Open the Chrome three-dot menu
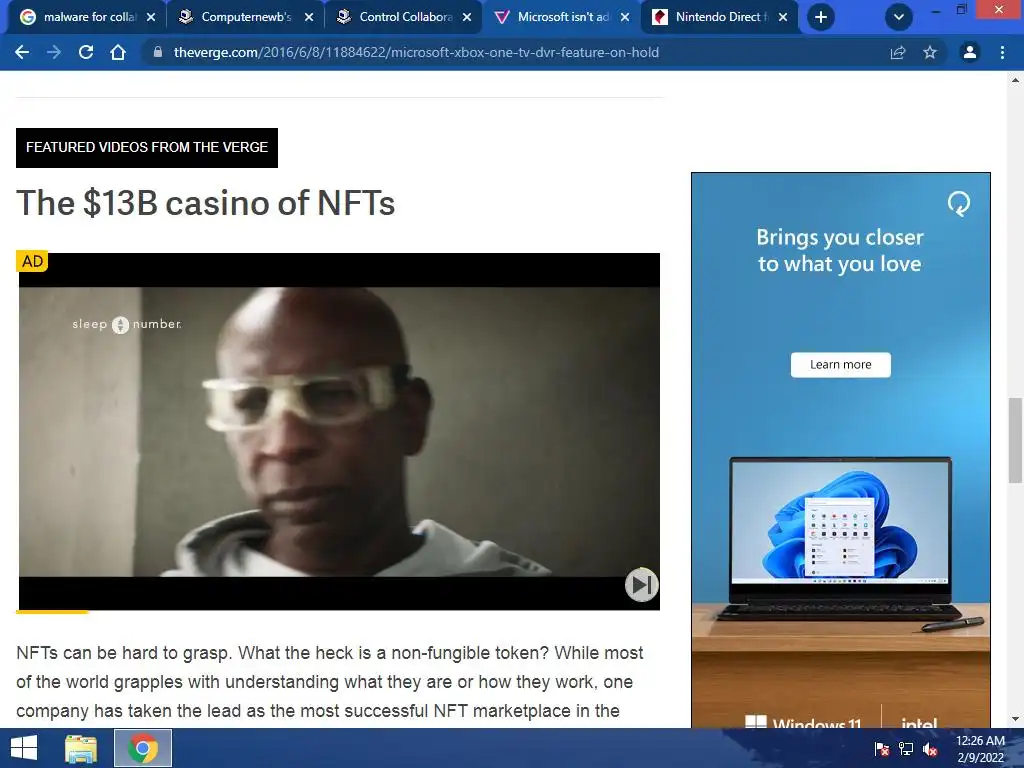1024x768 pixels. pos(1002,52)
